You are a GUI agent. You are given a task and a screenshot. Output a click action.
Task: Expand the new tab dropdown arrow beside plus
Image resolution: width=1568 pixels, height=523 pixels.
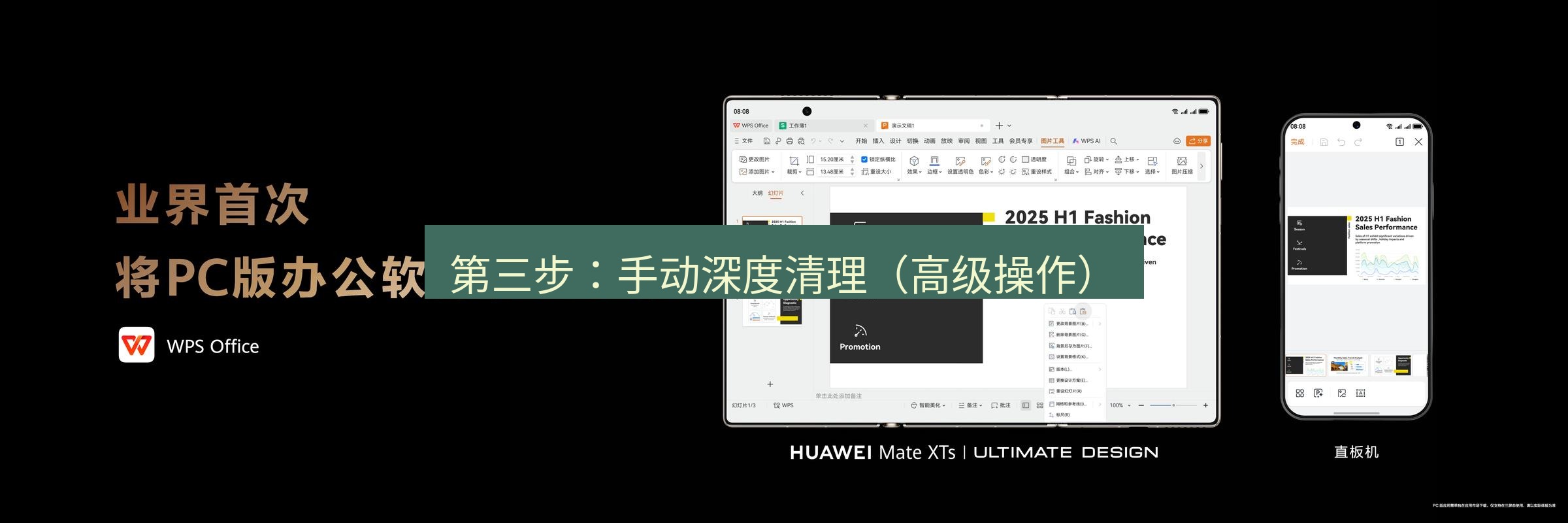click(1009, 126)
